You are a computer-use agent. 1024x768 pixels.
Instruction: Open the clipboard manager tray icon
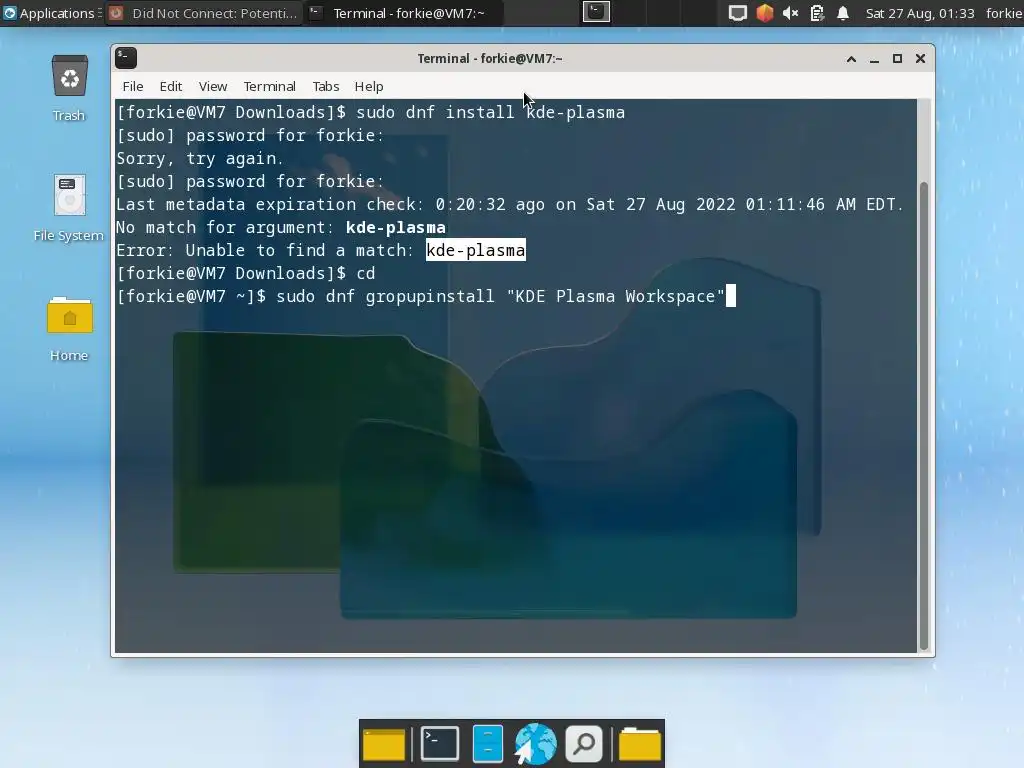[x=817, y=13]
